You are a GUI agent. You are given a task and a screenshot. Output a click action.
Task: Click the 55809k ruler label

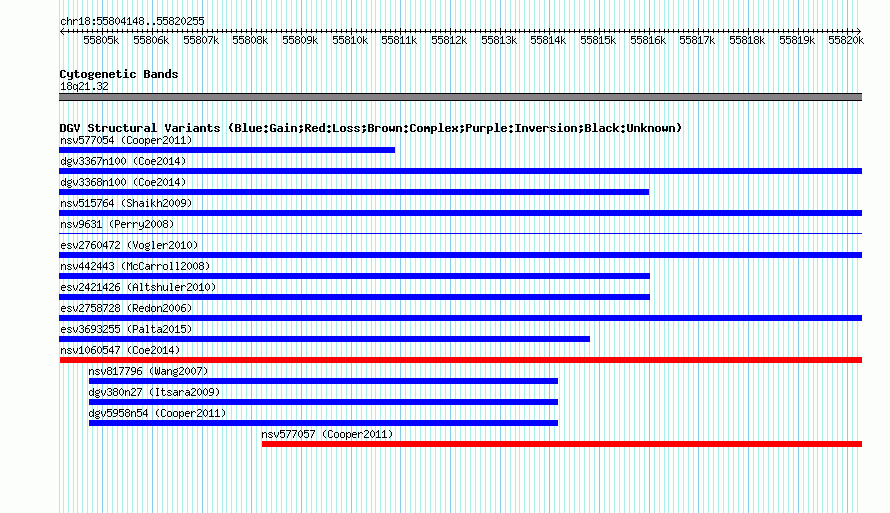tap(300, 40)
